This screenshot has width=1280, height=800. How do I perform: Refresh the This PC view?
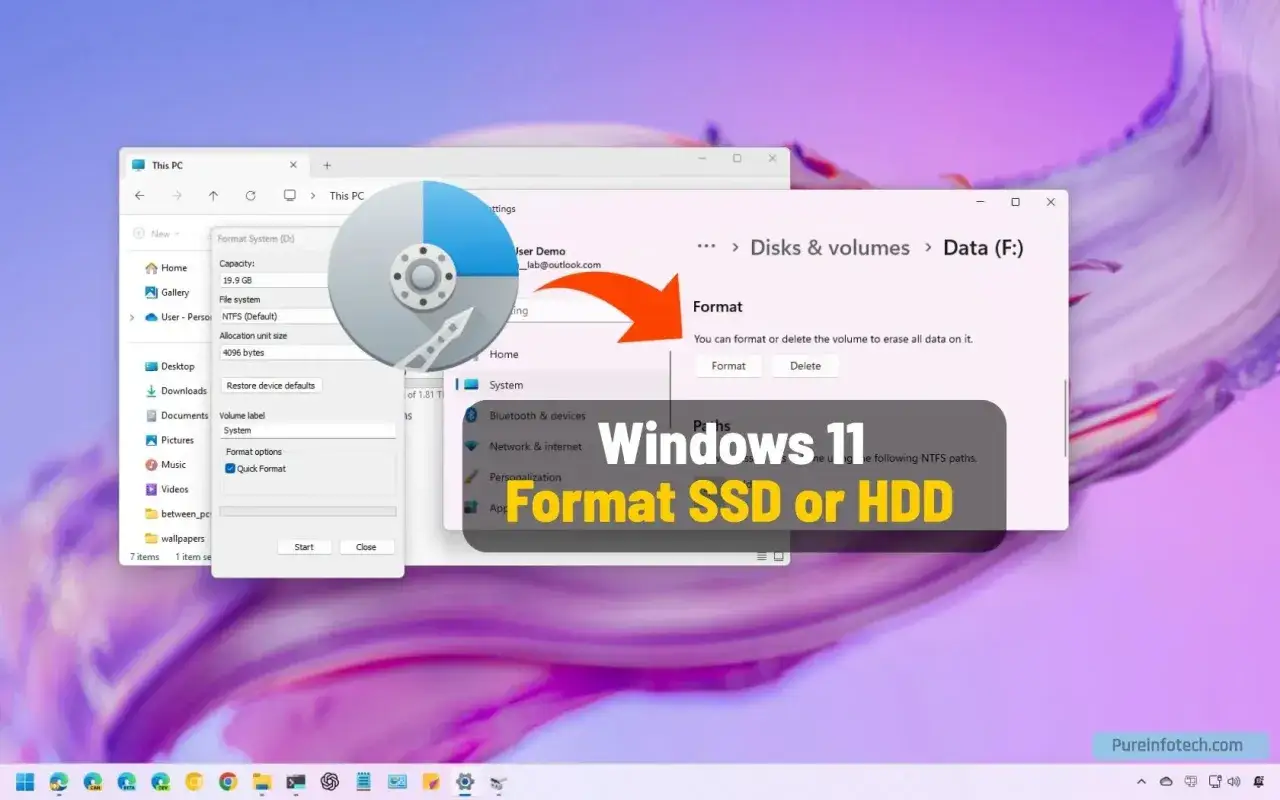click(250, 196)
